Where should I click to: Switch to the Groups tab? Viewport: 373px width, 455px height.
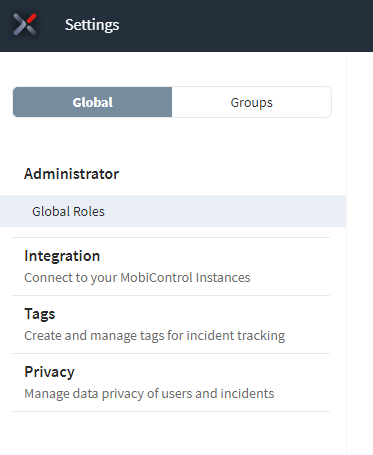[x=252, y=102]
